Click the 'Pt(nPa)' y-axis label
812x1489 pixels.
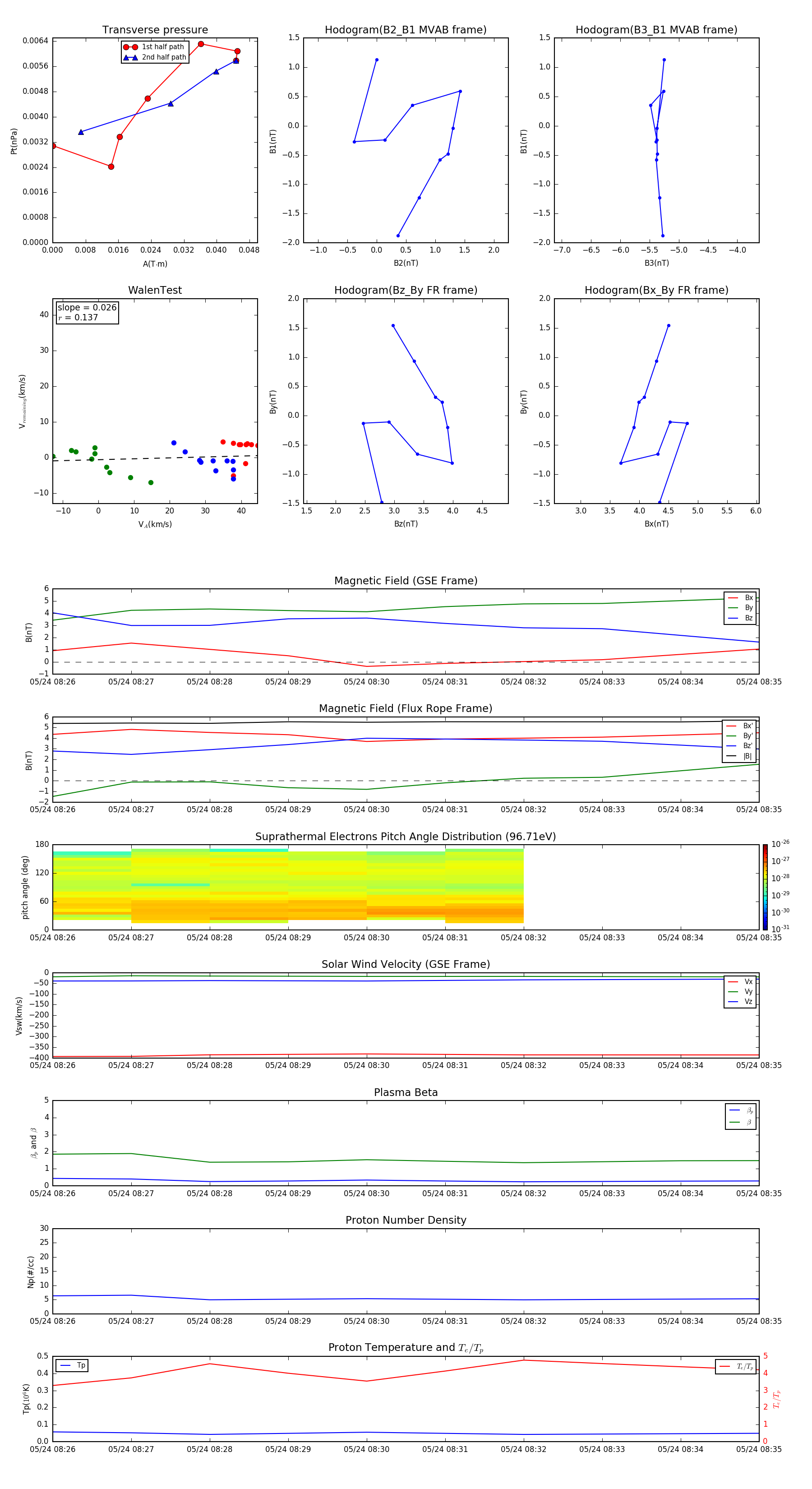[14, 141]
